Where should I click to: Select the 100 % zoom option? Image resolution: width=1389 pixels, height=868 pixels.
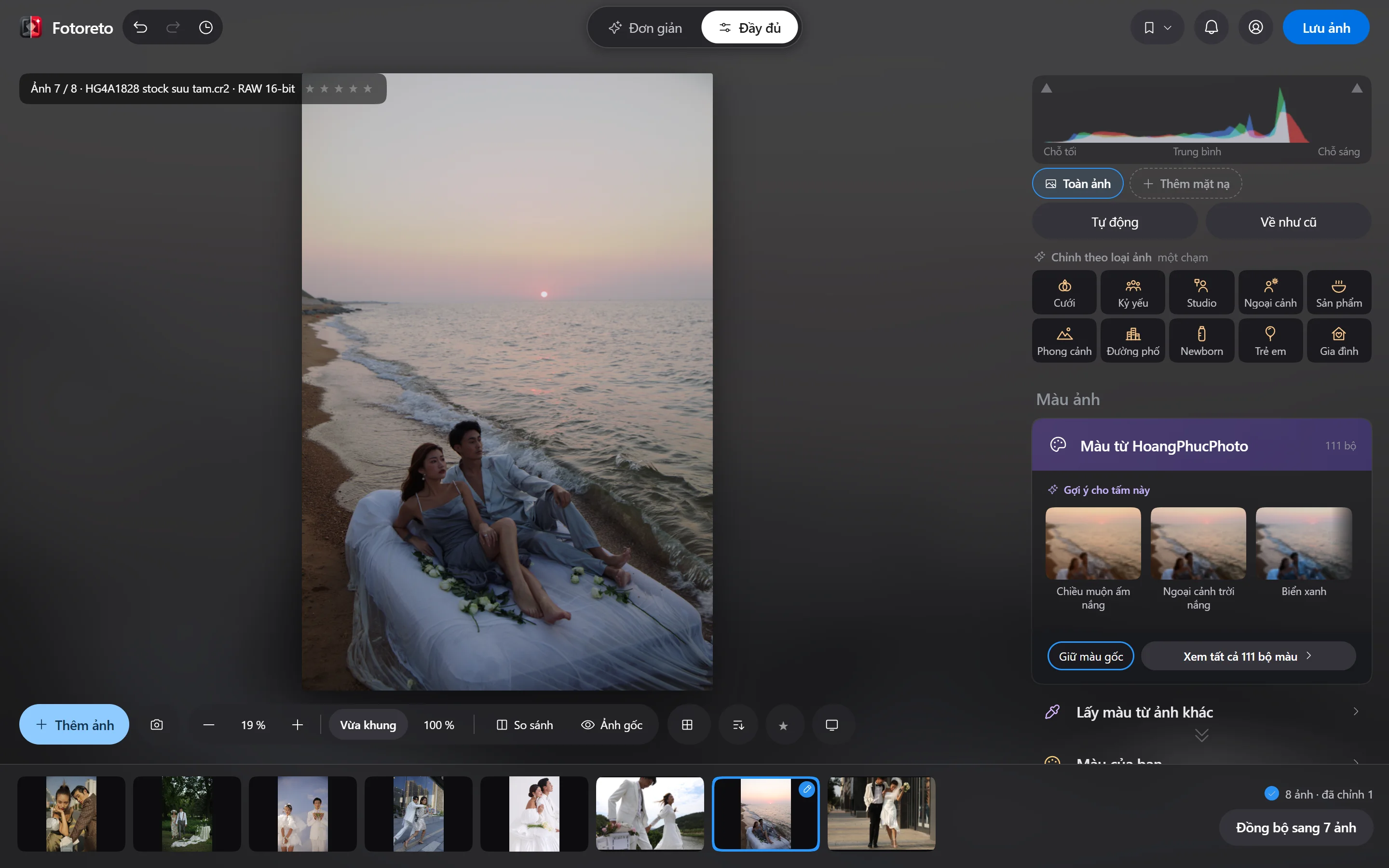coord(438,725)
